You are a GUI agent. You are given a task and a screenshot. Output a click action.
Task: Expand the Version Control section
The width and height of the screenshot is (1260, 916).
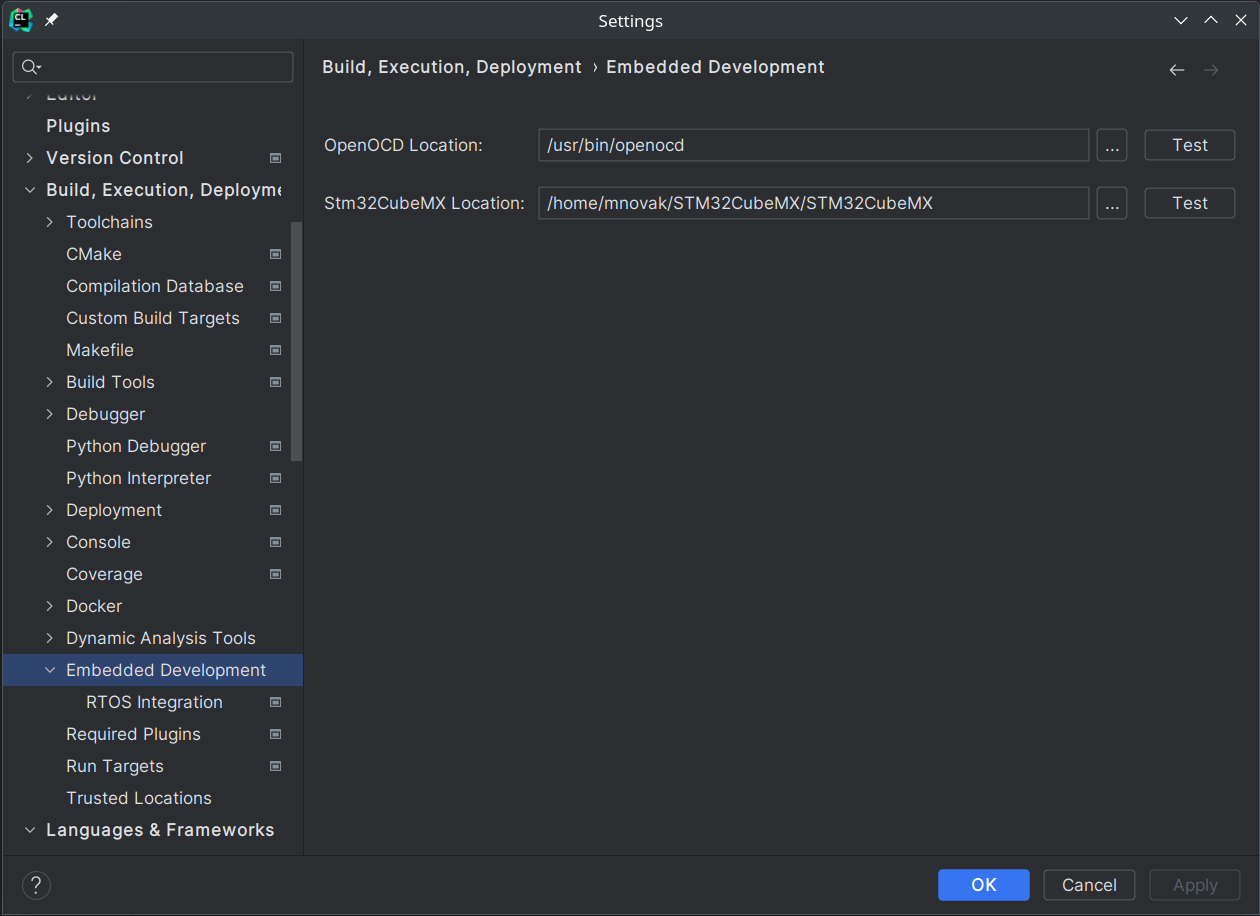click(x=29, y=158)
